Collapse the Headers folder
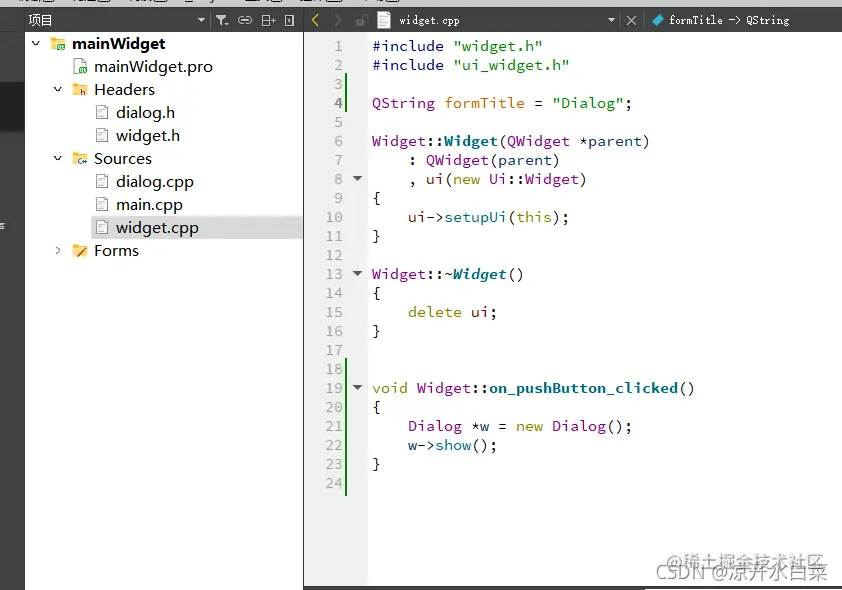Screen dimensions: 842x590 pyautogui.click(x=58, y=89)
